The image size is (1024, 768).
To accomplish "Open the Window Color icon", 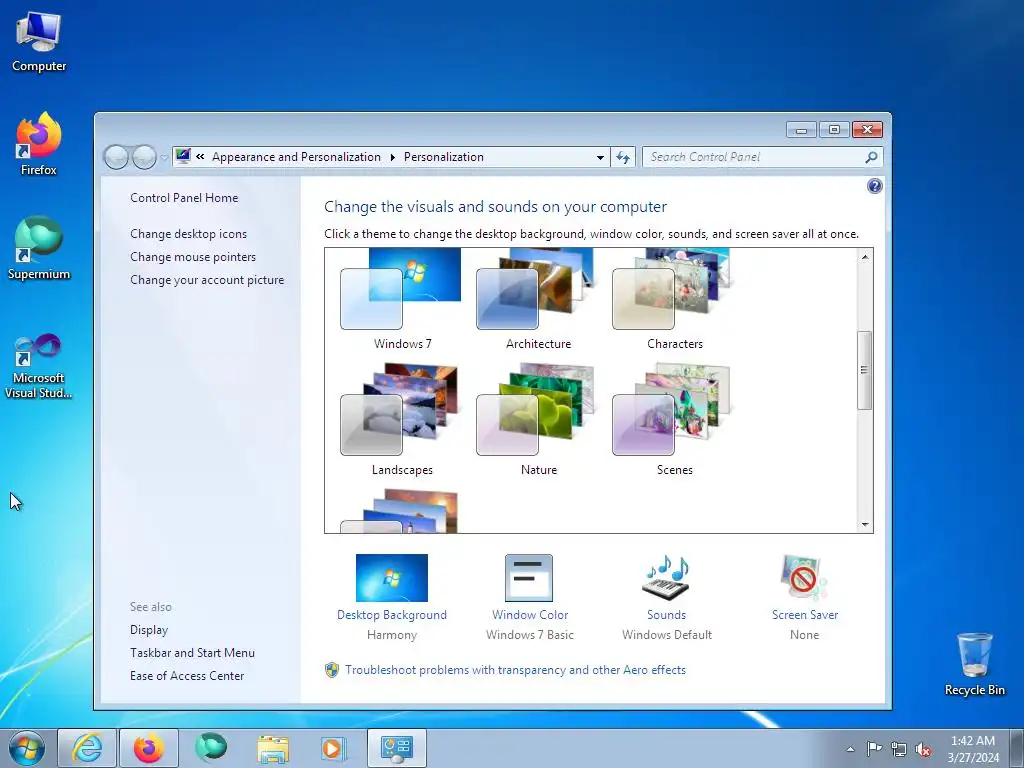I will (x=529, y=578).
